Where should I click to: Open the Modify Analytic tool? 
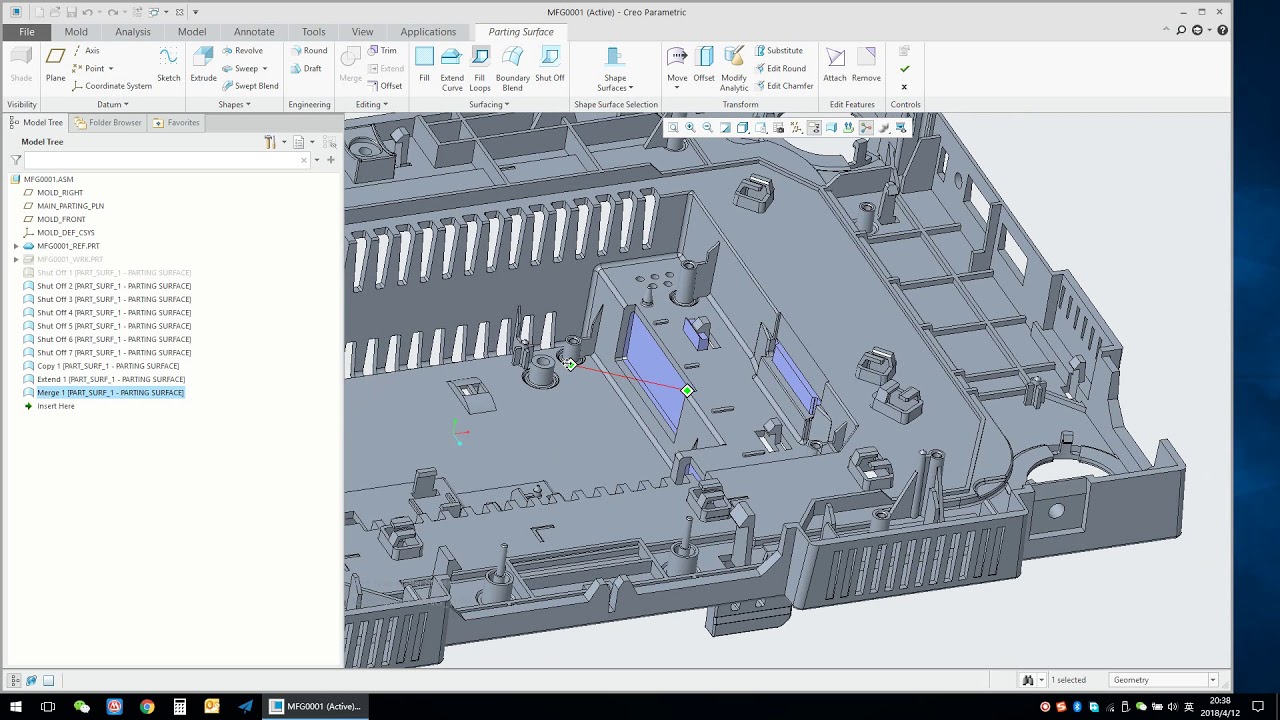pyautogui.click(x=734, y=68)
